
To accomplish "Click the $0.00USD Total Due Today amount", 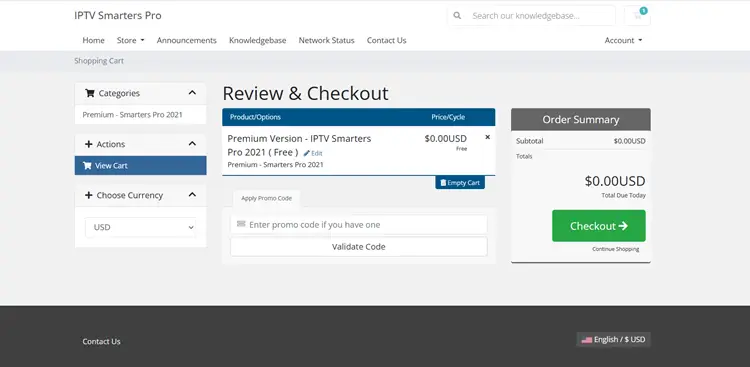I will coord(615,181).
